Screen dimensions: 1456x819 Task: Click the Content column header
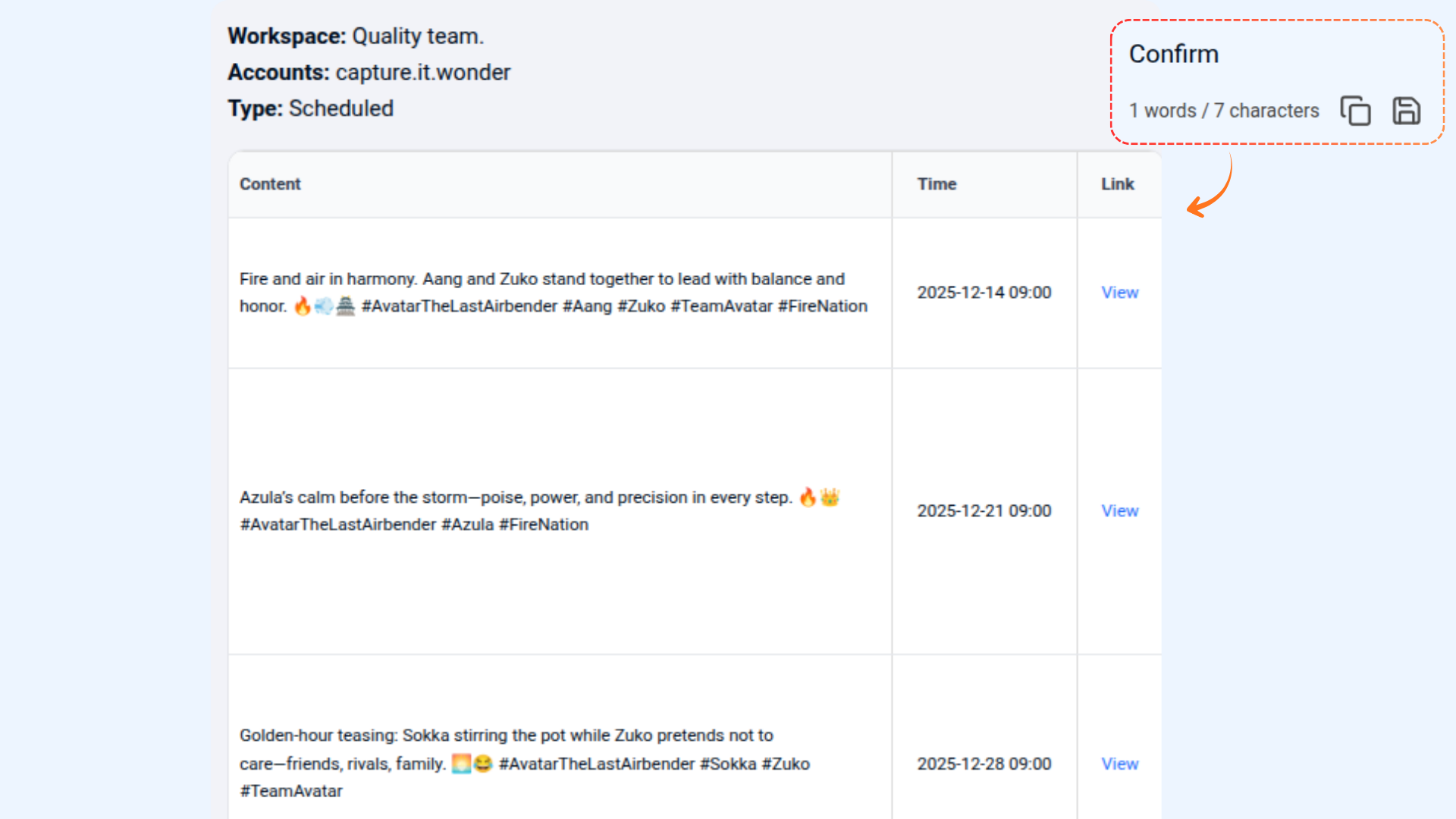coord(270,184)
